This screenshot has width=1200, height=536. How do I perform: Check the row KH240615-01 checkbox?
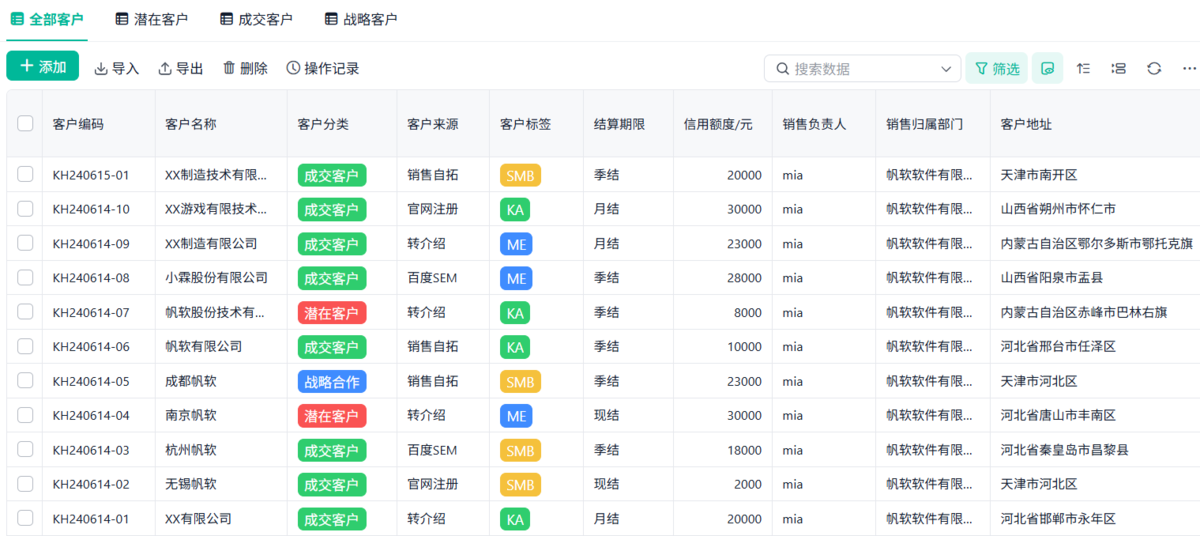[x=25, y=175]
